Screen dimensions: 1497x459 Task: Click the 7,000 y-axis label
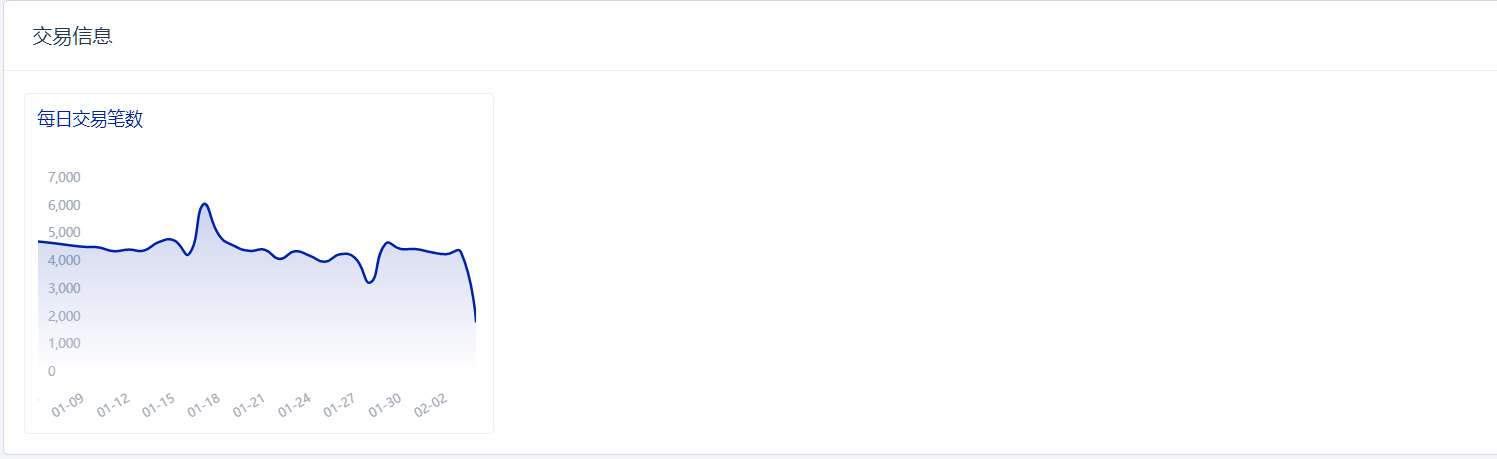click(64, 178)
